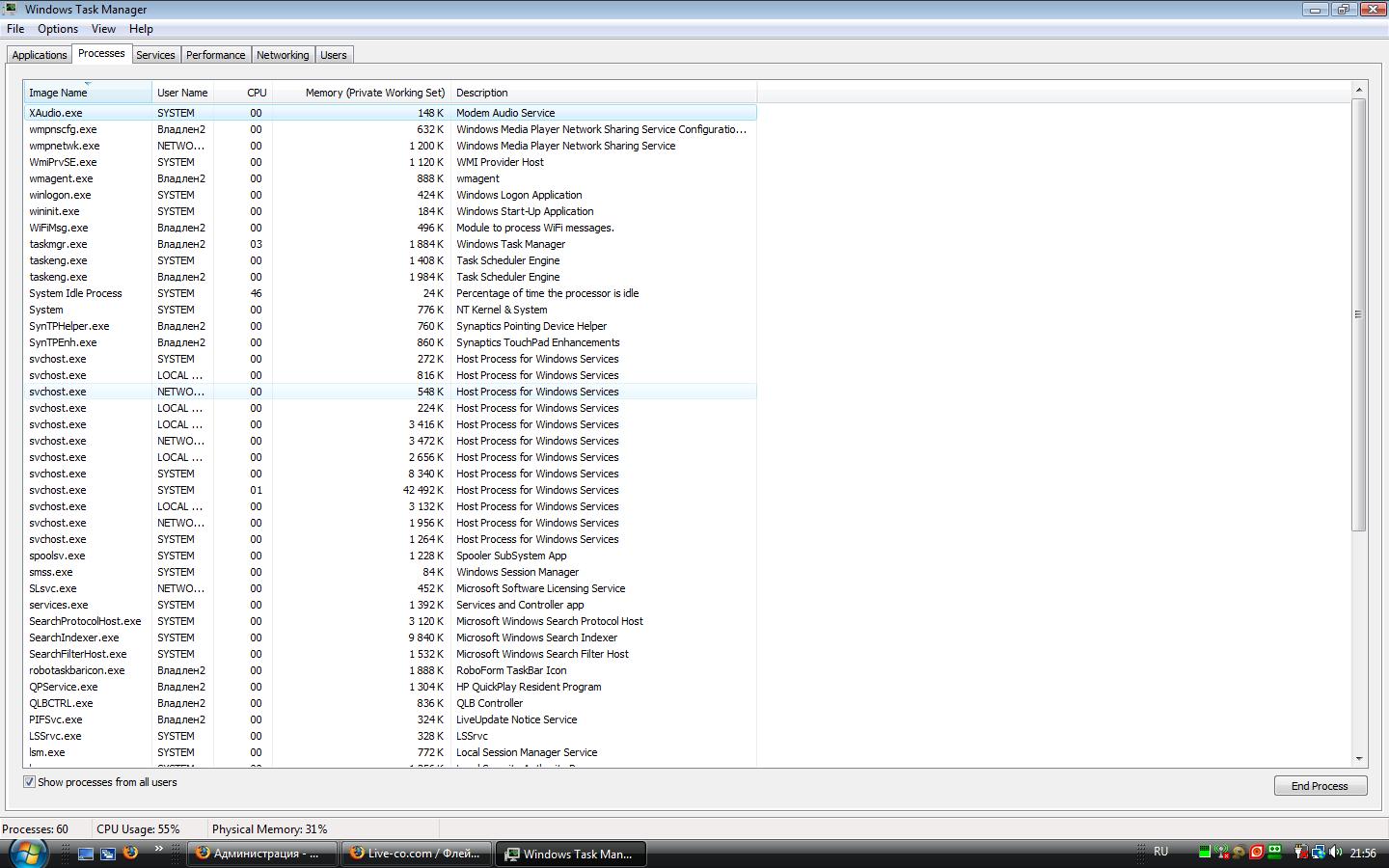
Task: Open the Options menu
Action: tap(58, 29)
